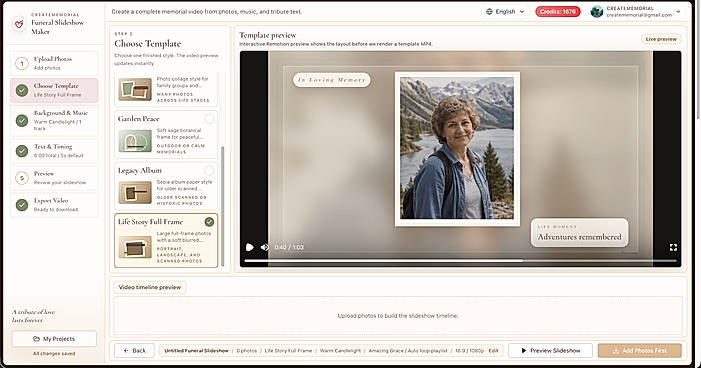Open the Choose Template step
Image resolution: width=701 pixels, height=368 pixels.
coord(54,90)
